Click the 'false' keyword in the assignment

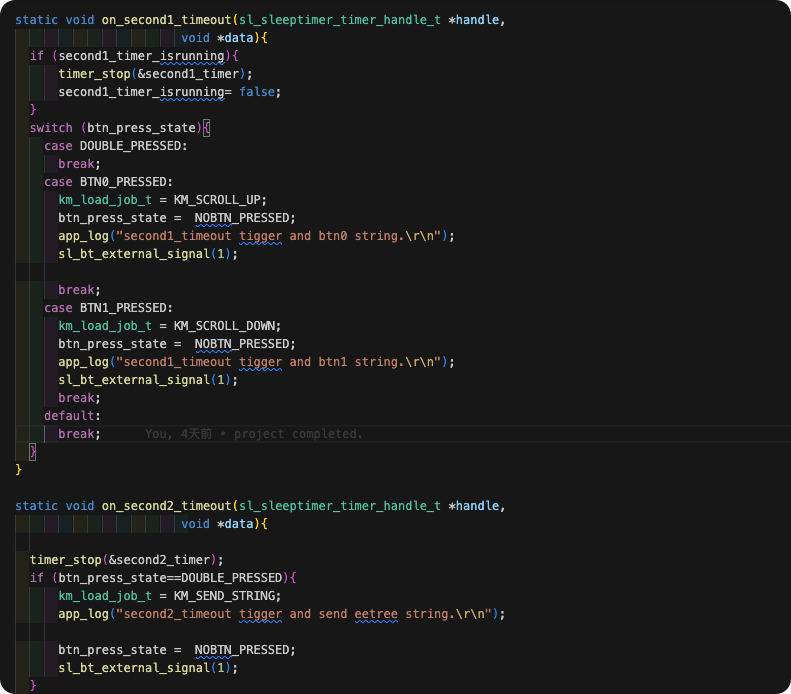coord(257,92)
